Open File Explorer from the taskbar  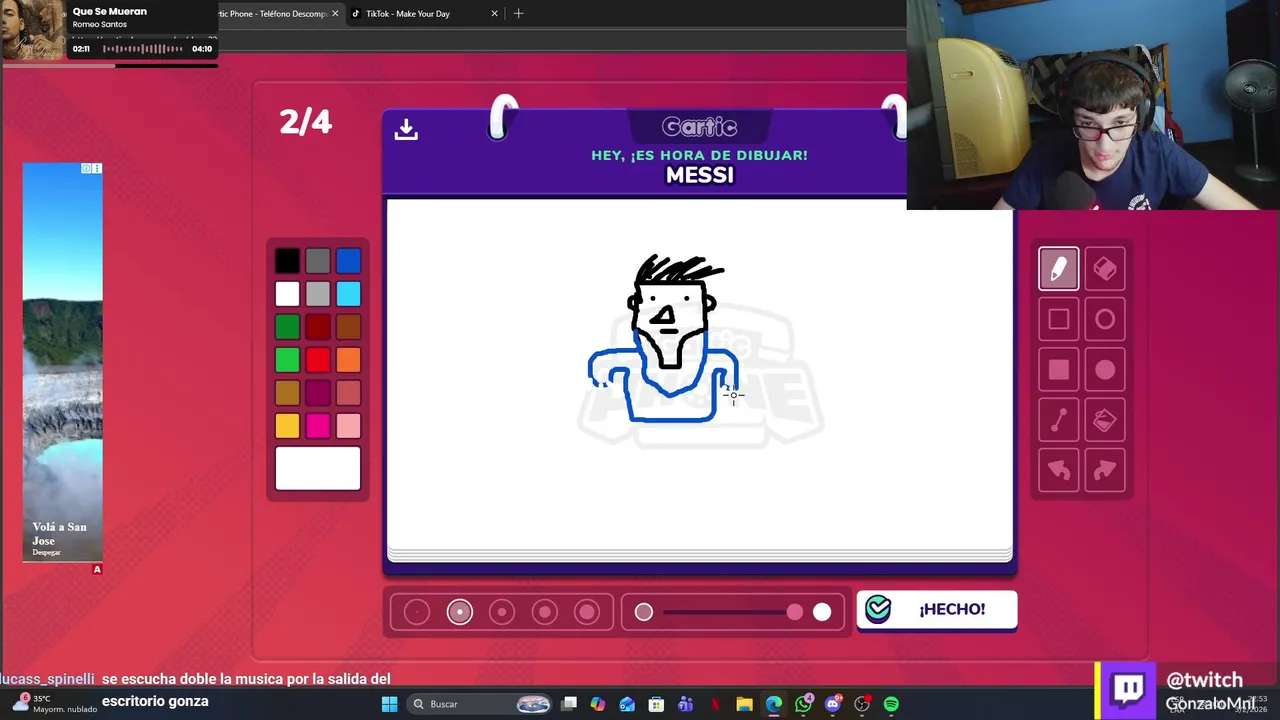pyautogui.click(x=744, y=704)
